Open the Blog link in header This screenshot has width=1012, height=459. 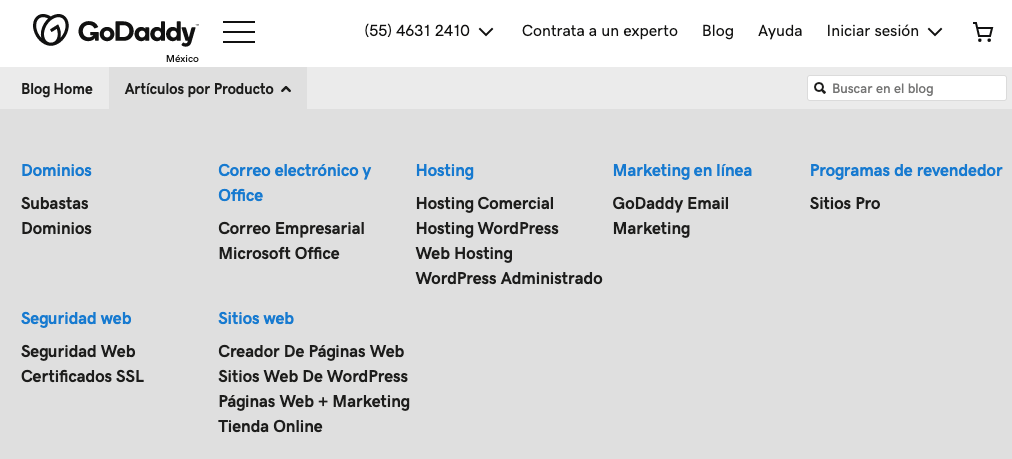718,31
